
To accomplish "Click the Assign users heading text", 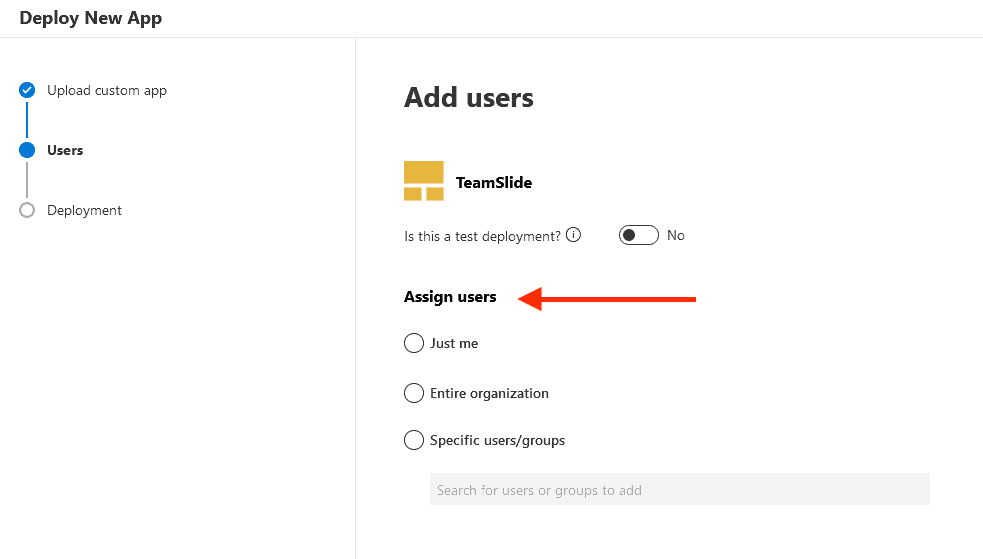I will tap(450, 297).
